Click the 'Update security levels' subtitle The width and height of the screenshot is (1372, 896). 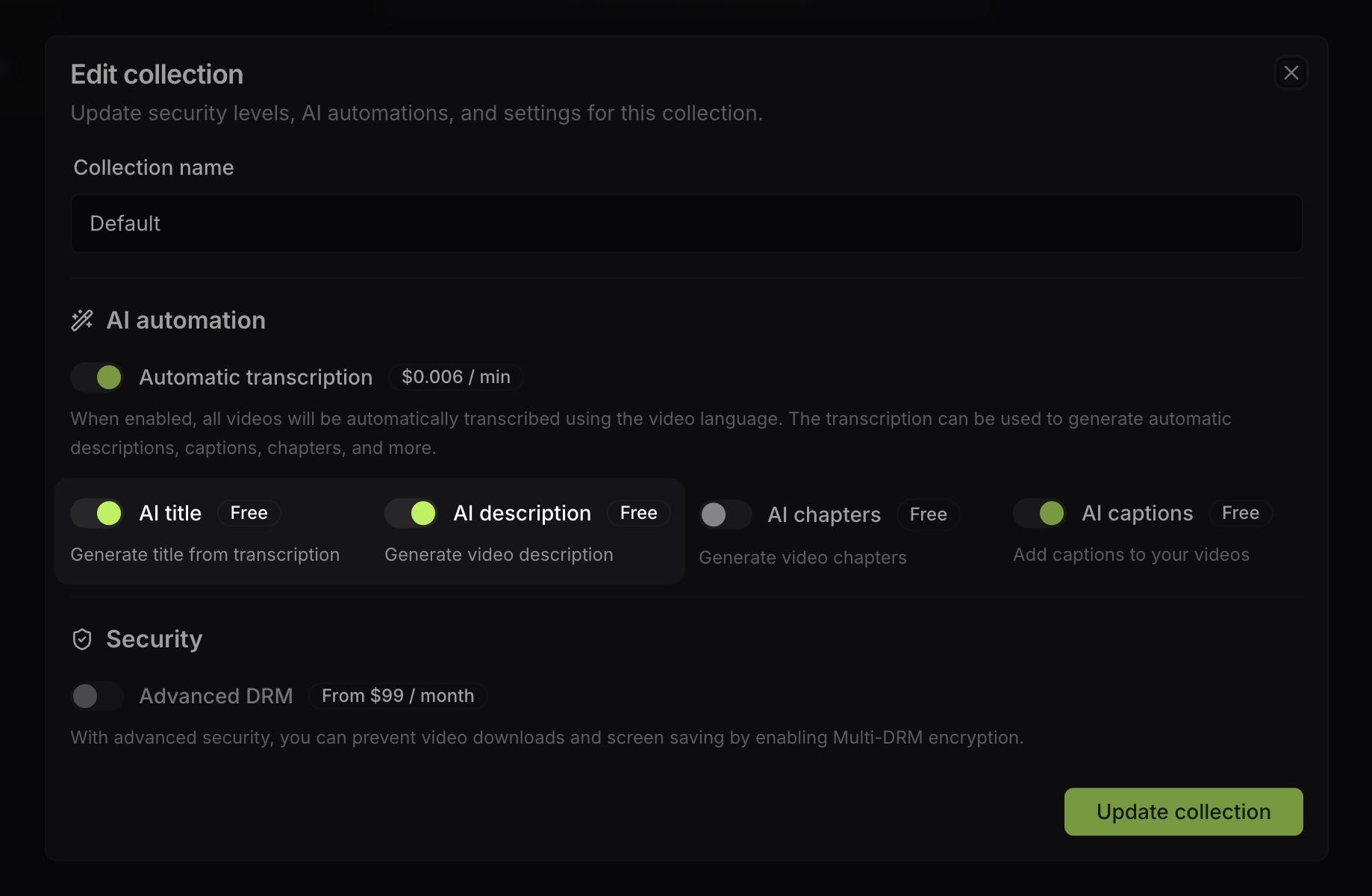coord(417,113)
